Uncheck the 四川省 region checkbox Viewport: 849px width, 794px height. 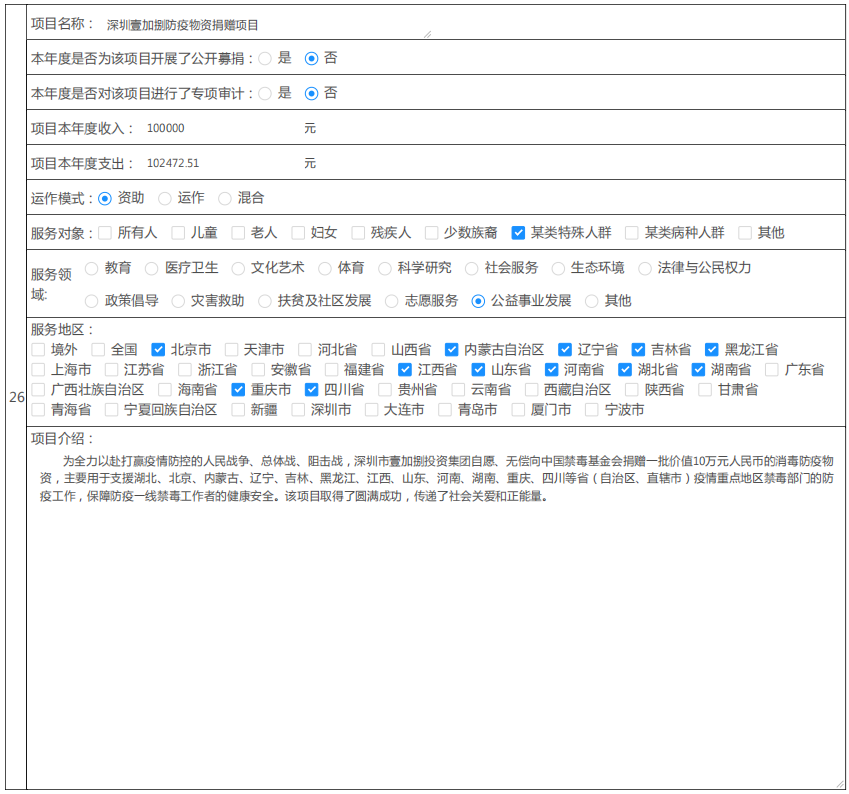[311, 390]
